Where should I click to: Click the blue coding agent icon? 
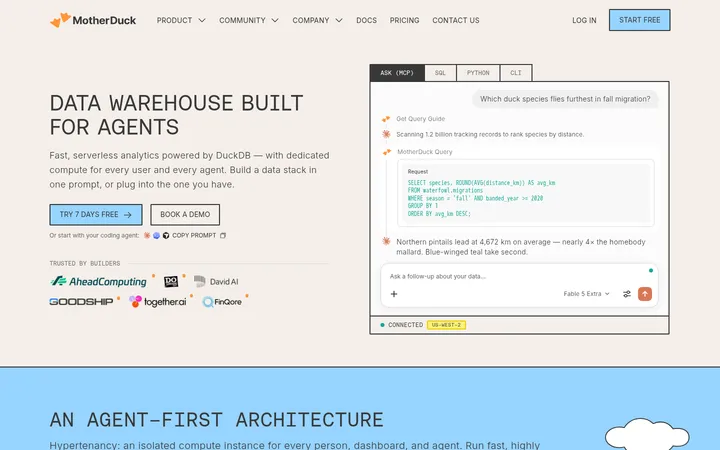click(x=156, y=236)
